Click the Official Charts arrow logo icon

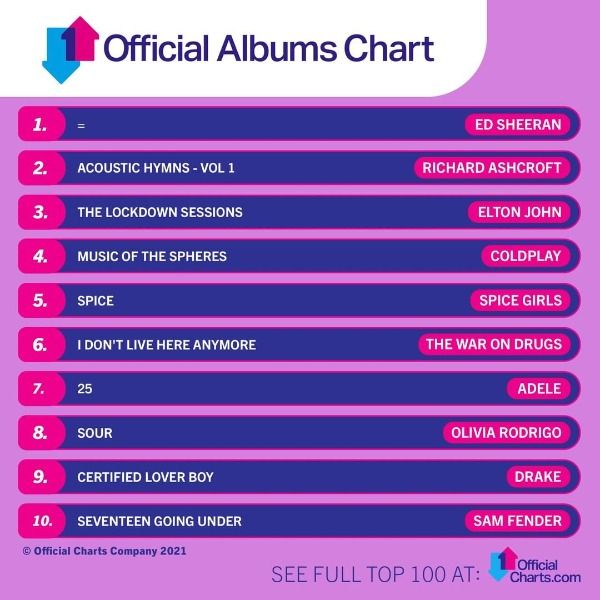[x=70, y=50]
